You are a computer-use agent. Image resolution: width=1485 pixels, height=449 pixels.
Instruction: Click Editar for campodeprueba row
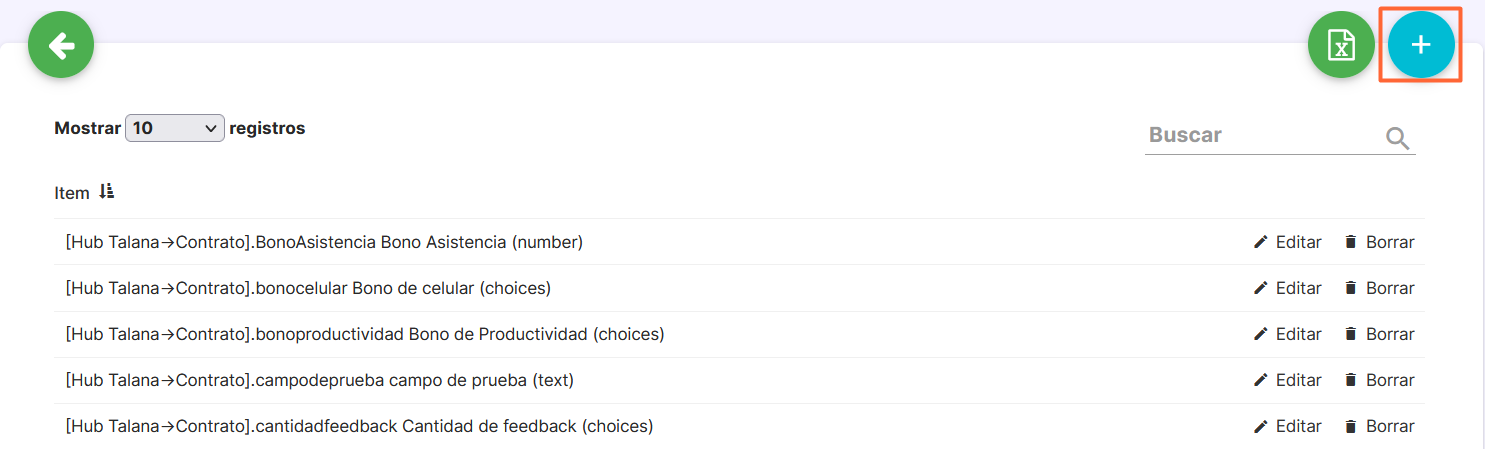click(1299, 380)
